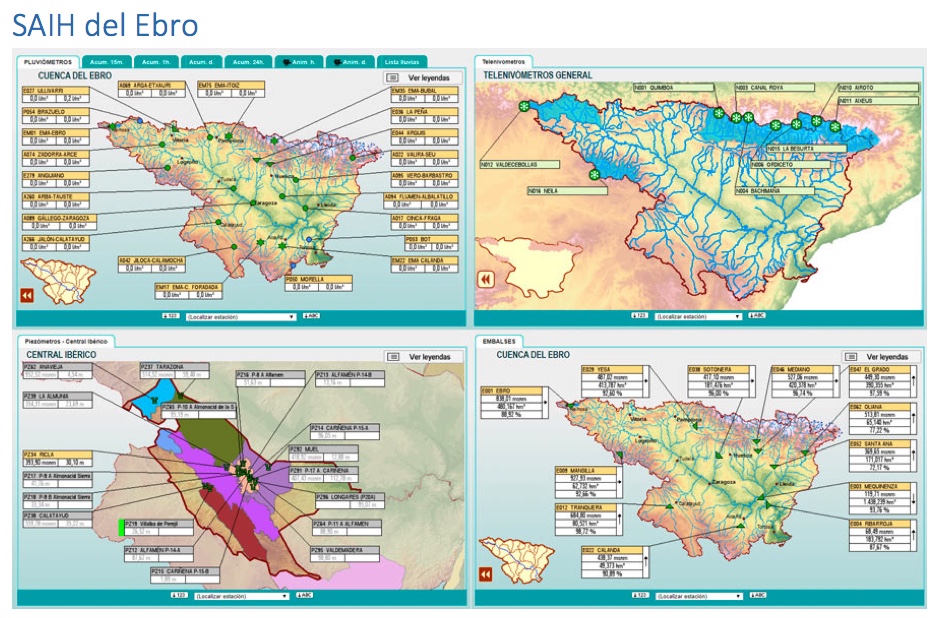Click the back arrow in the Pluviómetros panel

27,296
